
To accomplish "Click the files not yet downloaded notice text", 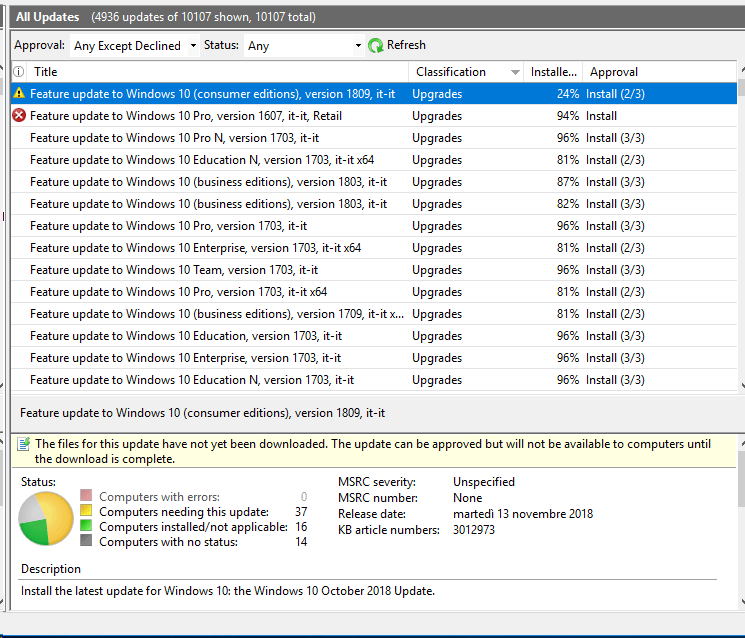I will coord(373,451).
